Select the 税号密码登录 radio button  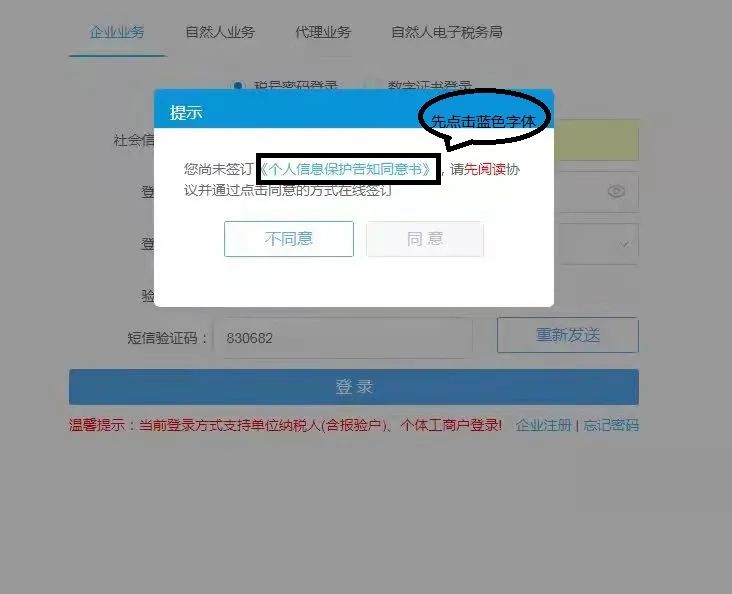[238, 85]
